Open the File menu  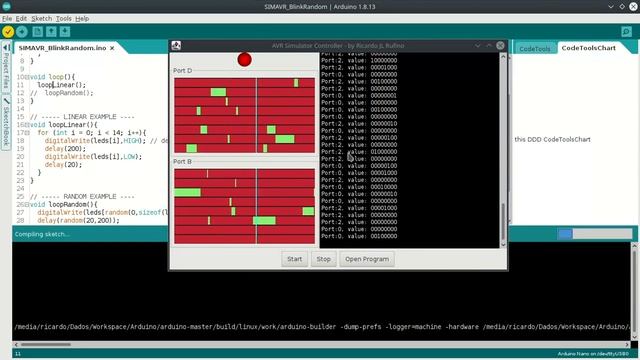(7, 18)
